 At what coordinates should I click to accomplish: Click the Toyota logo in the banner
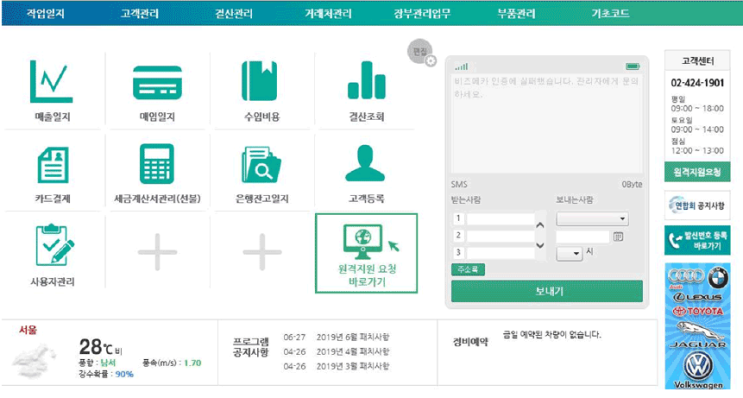click(x=698, y=311)
